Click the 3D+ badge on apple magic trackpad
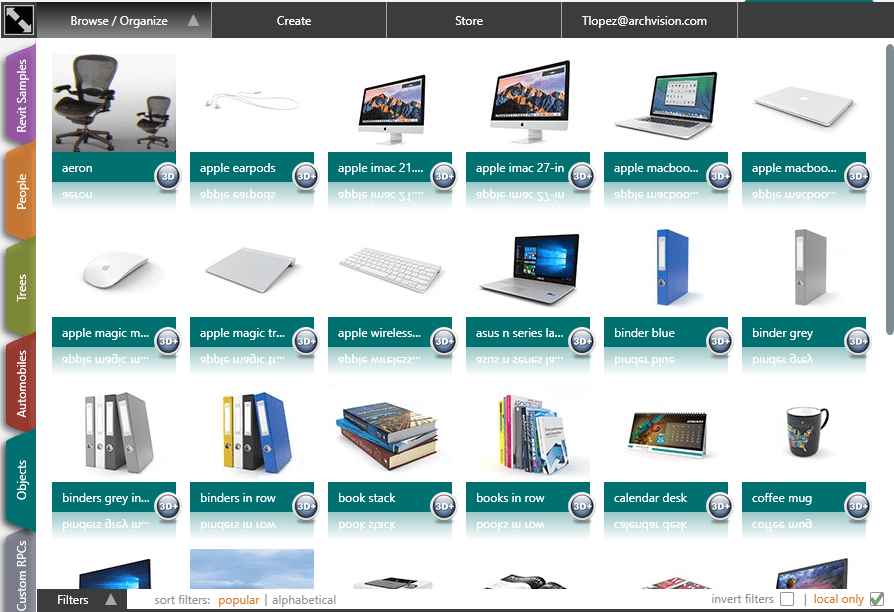 (x=306, y=341)
